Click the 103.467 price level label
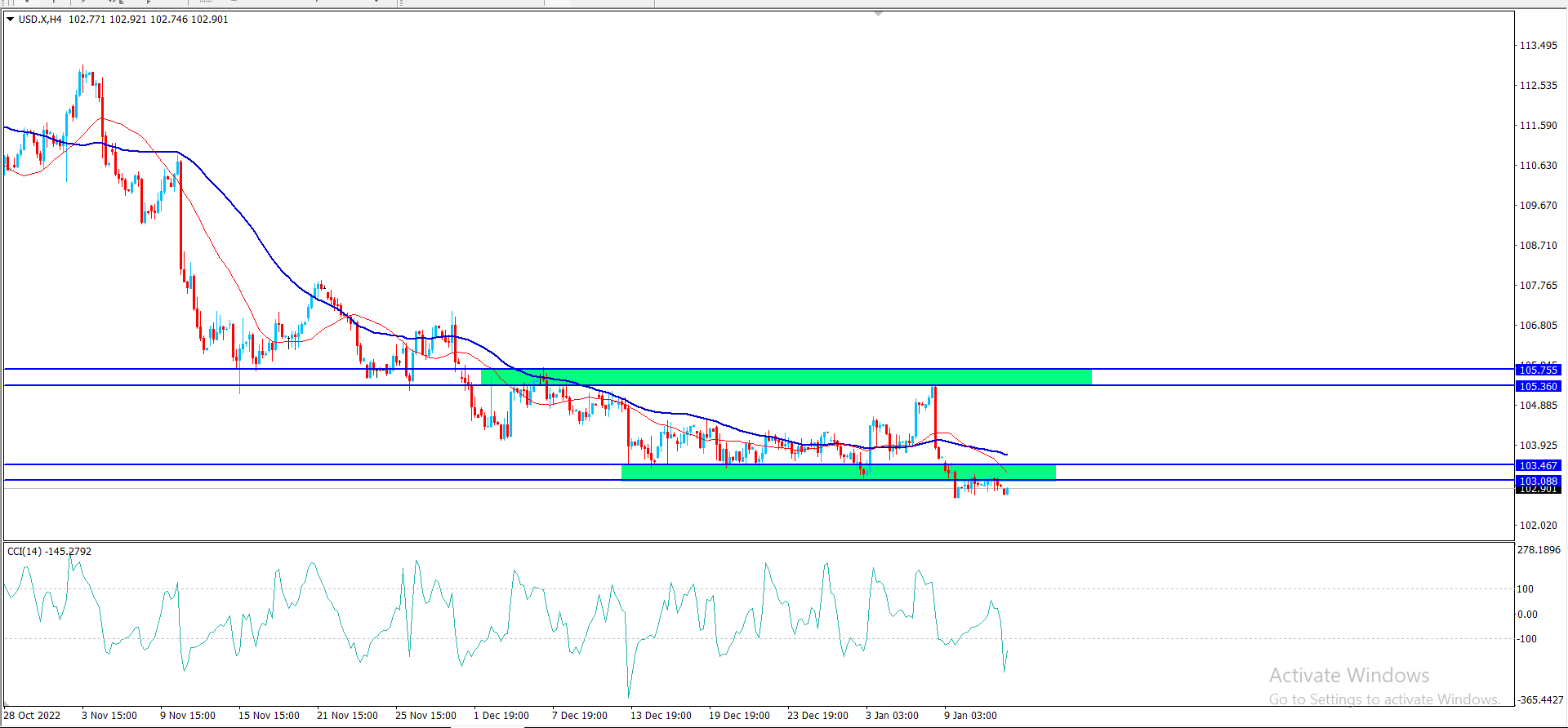This screenshot has height=728, width=1568. (x=1538, y=465)
